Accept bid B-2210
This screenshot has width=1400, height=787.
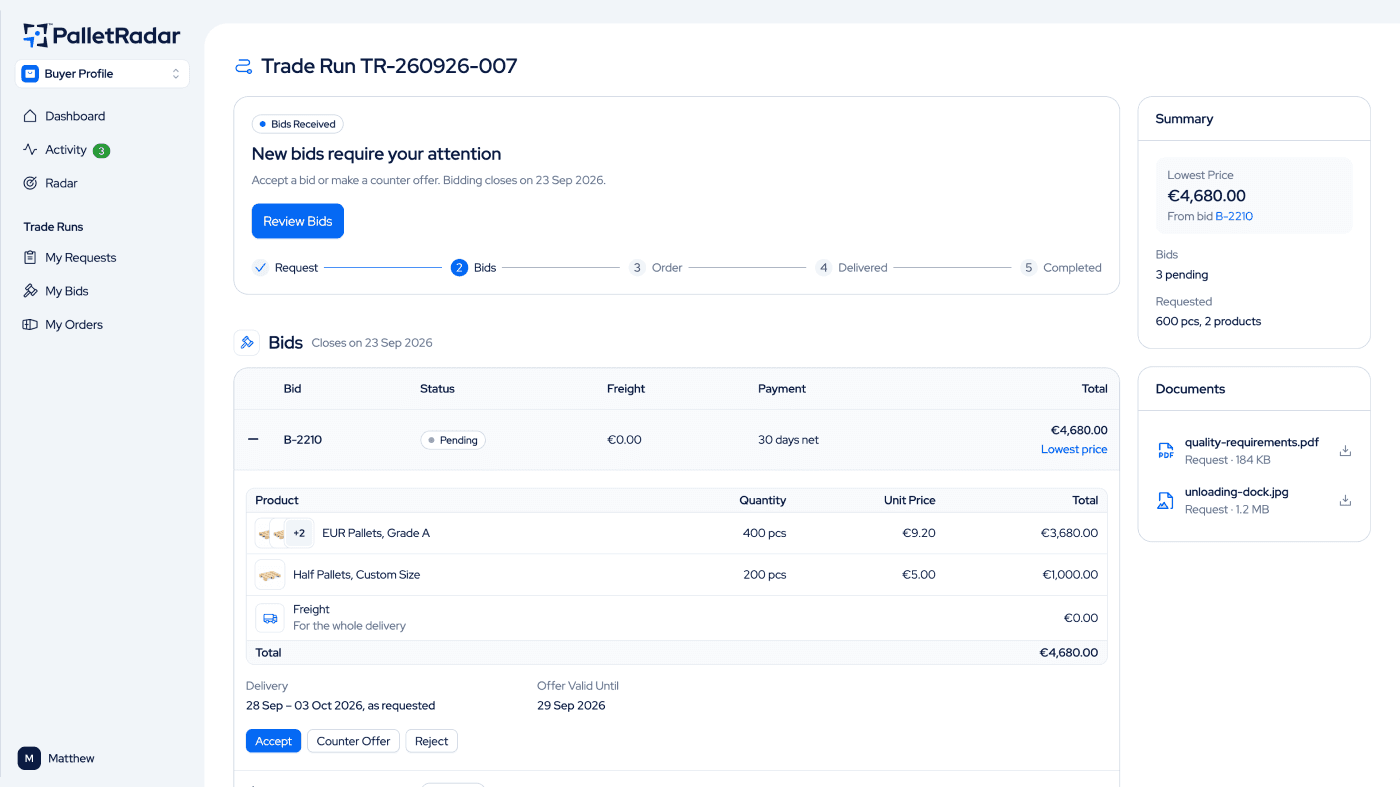click(273, 741)
